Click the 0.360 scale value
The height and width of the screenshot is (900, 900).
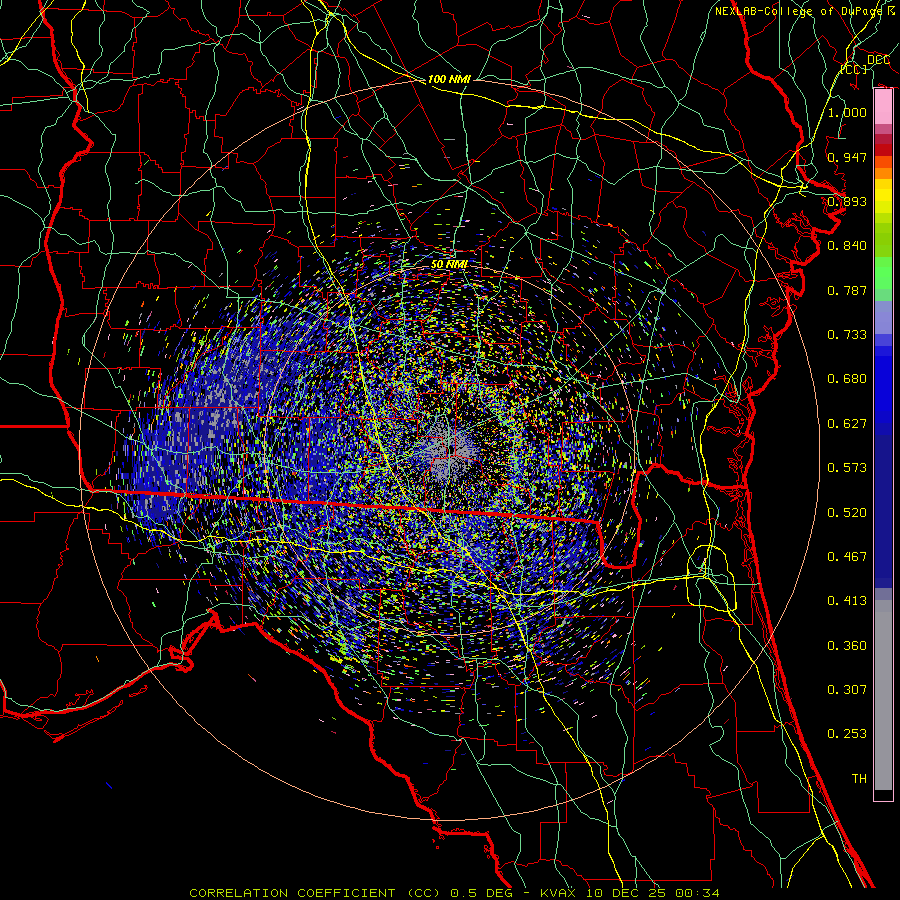pyautogui.click(x=847, y=646)
